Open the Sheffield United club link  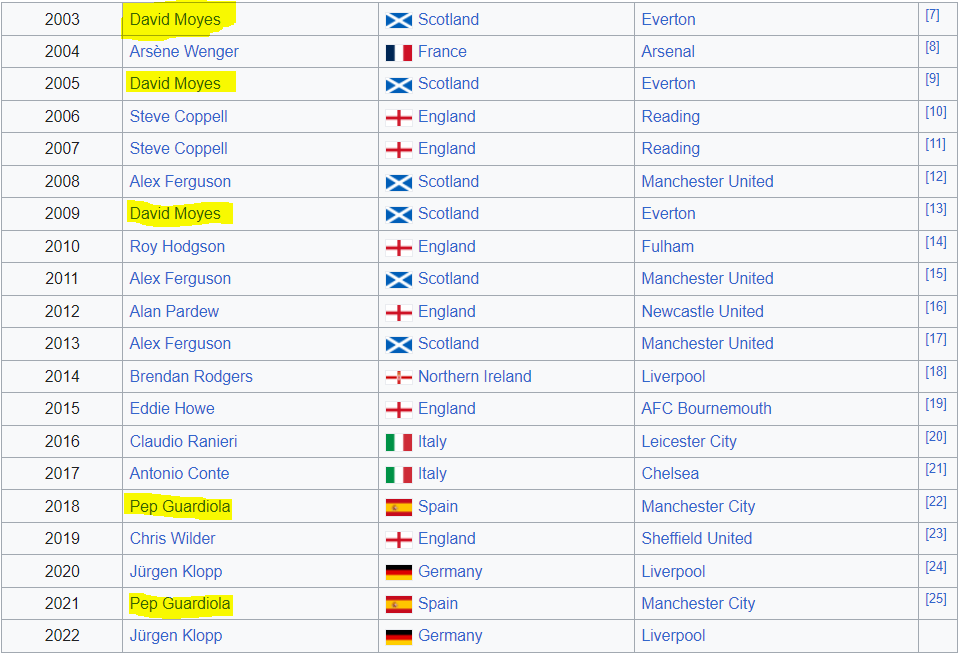pyautogui.click(x=696, y=538)
